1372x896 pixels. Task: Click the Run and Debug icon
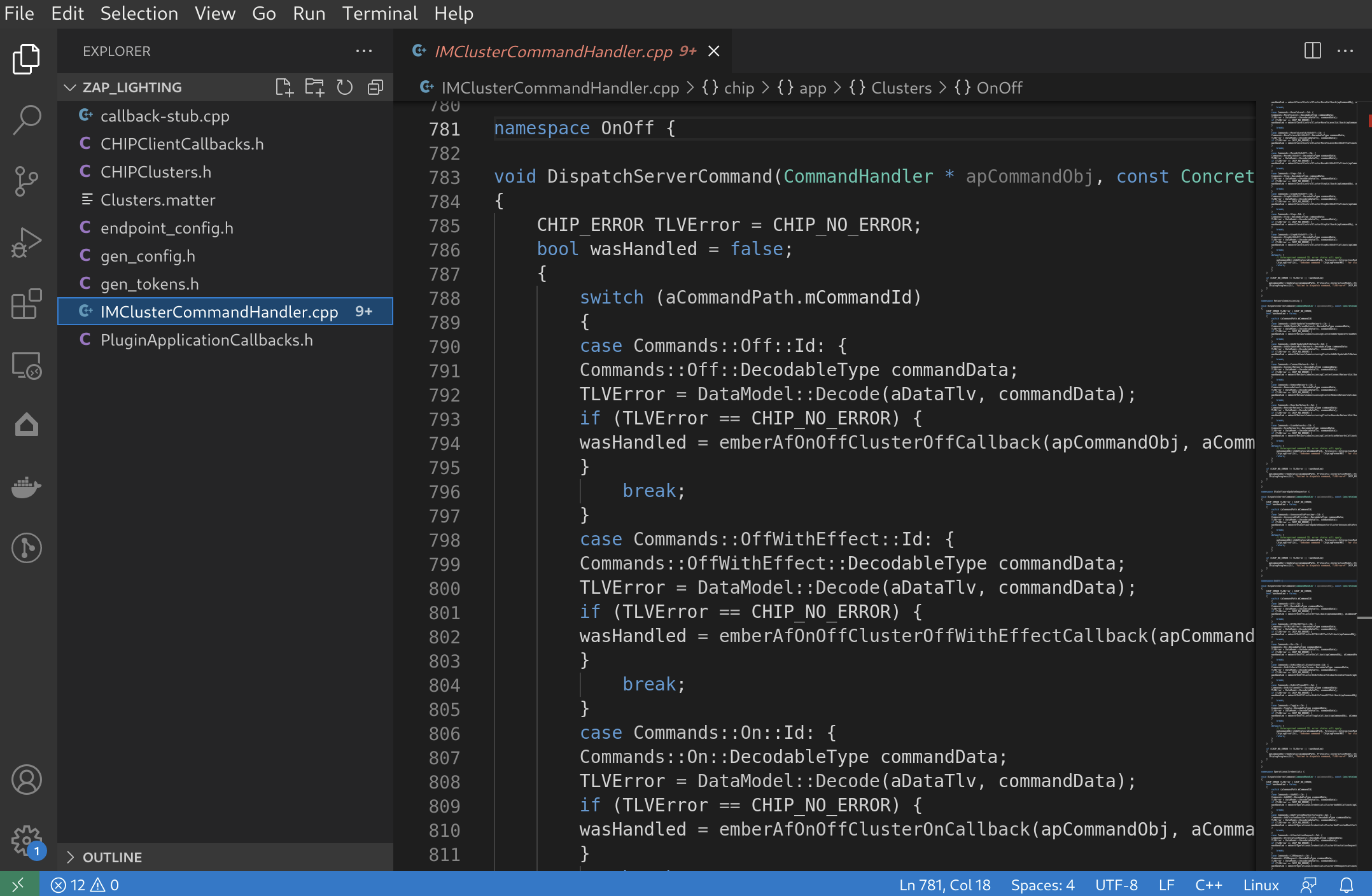point(27,241)
